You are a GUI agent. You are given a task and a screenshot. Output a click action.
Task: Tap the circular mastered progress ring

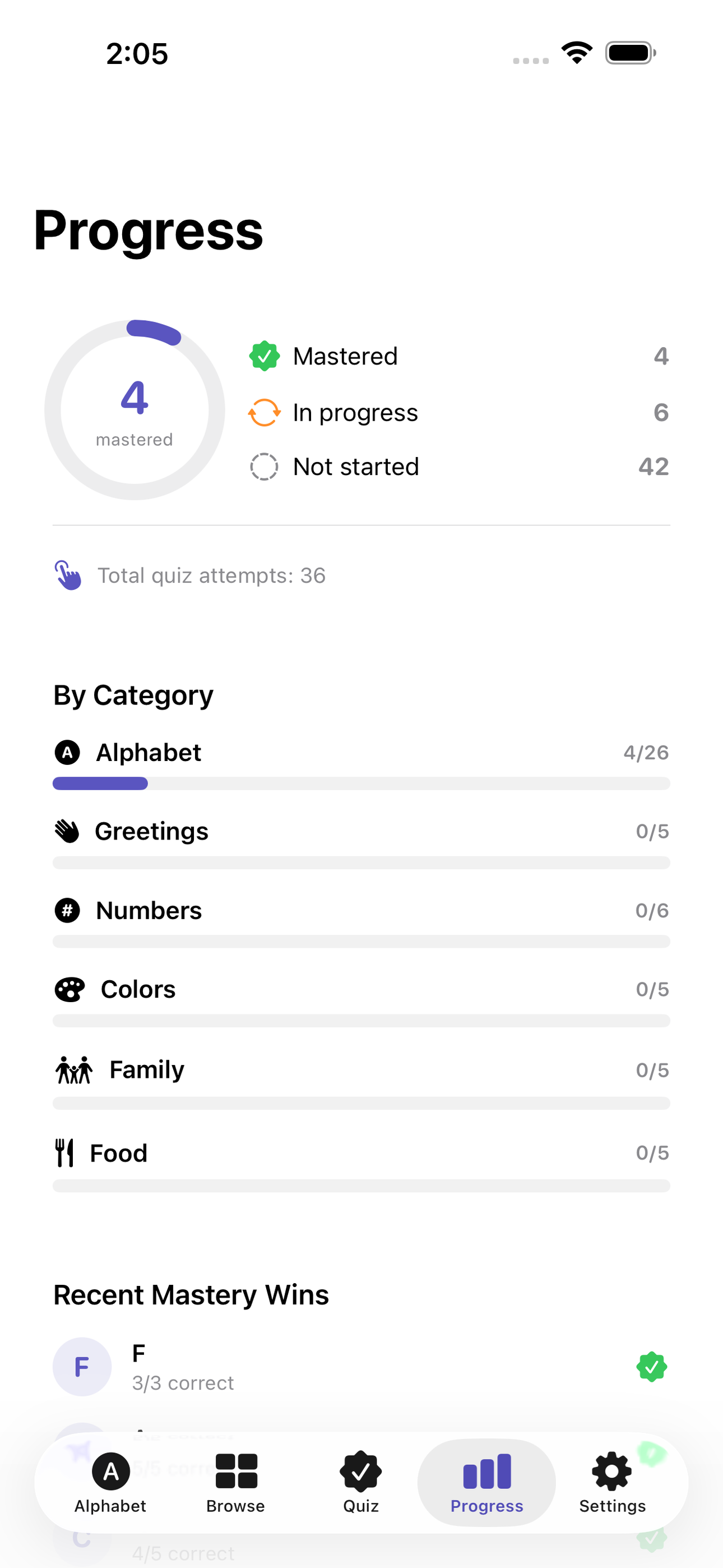(135, 411)
